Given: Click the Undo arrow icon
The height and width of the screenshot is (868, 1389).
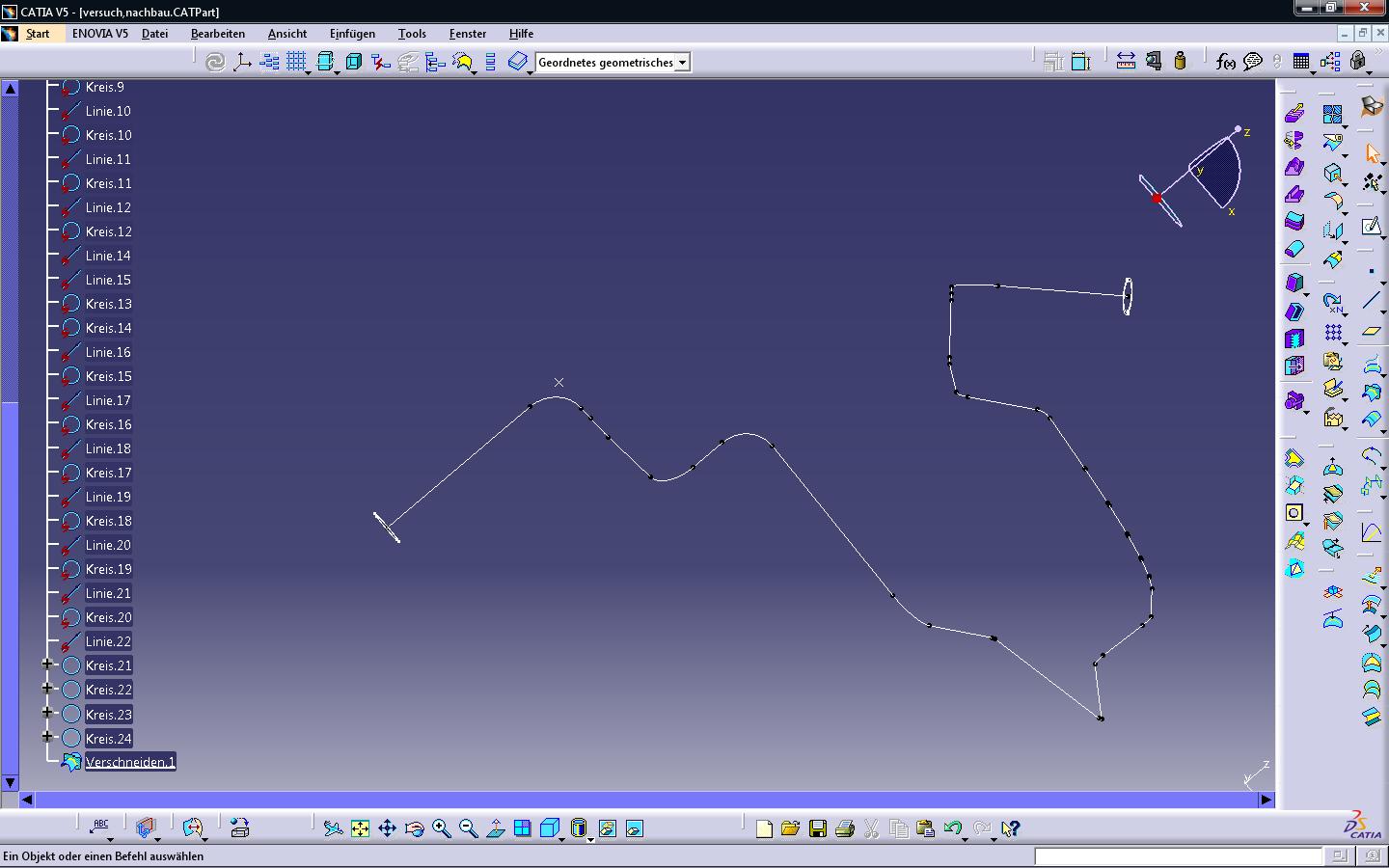Looking at the screenshot, I should (x=953, y=828).
